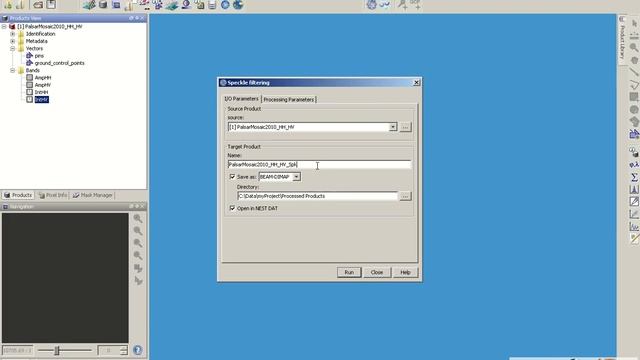Open the histogram tool icon
The image size is (640, 360).
[634, 189]
